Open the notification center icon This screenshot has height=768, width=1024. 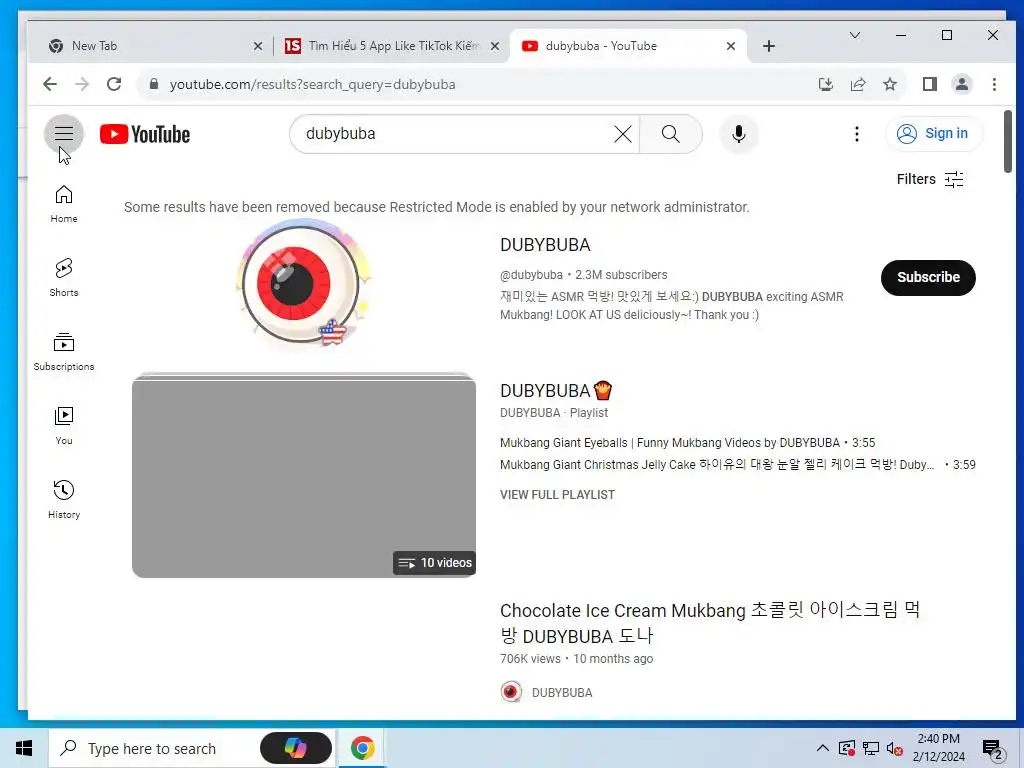(992, 749)
